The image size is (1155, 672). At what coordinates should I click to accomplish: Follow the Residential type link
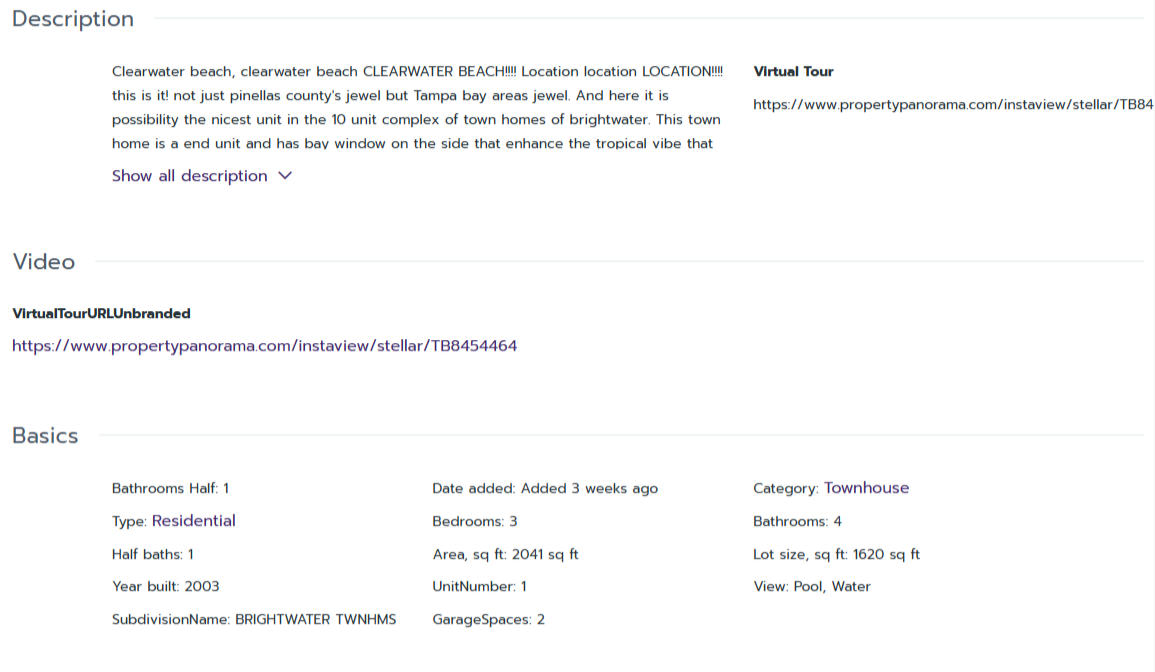point(193,521)
